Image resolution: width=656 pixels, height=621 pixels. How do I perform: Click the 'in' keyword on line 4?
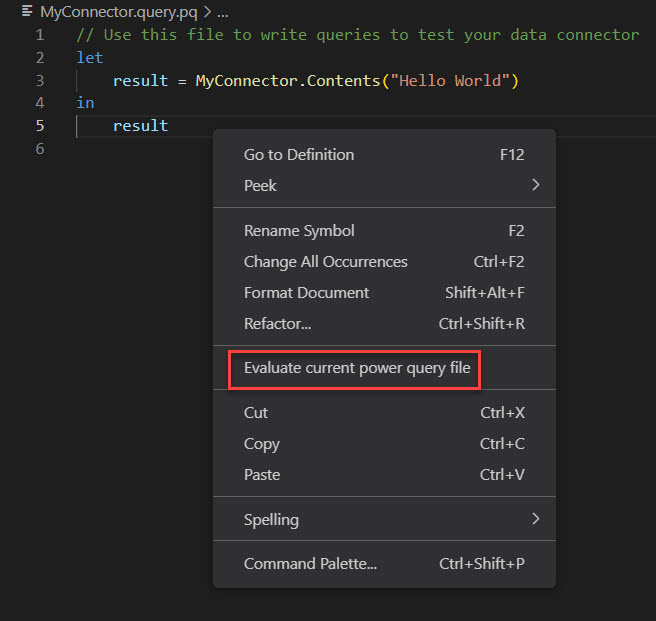click(85, 103)
